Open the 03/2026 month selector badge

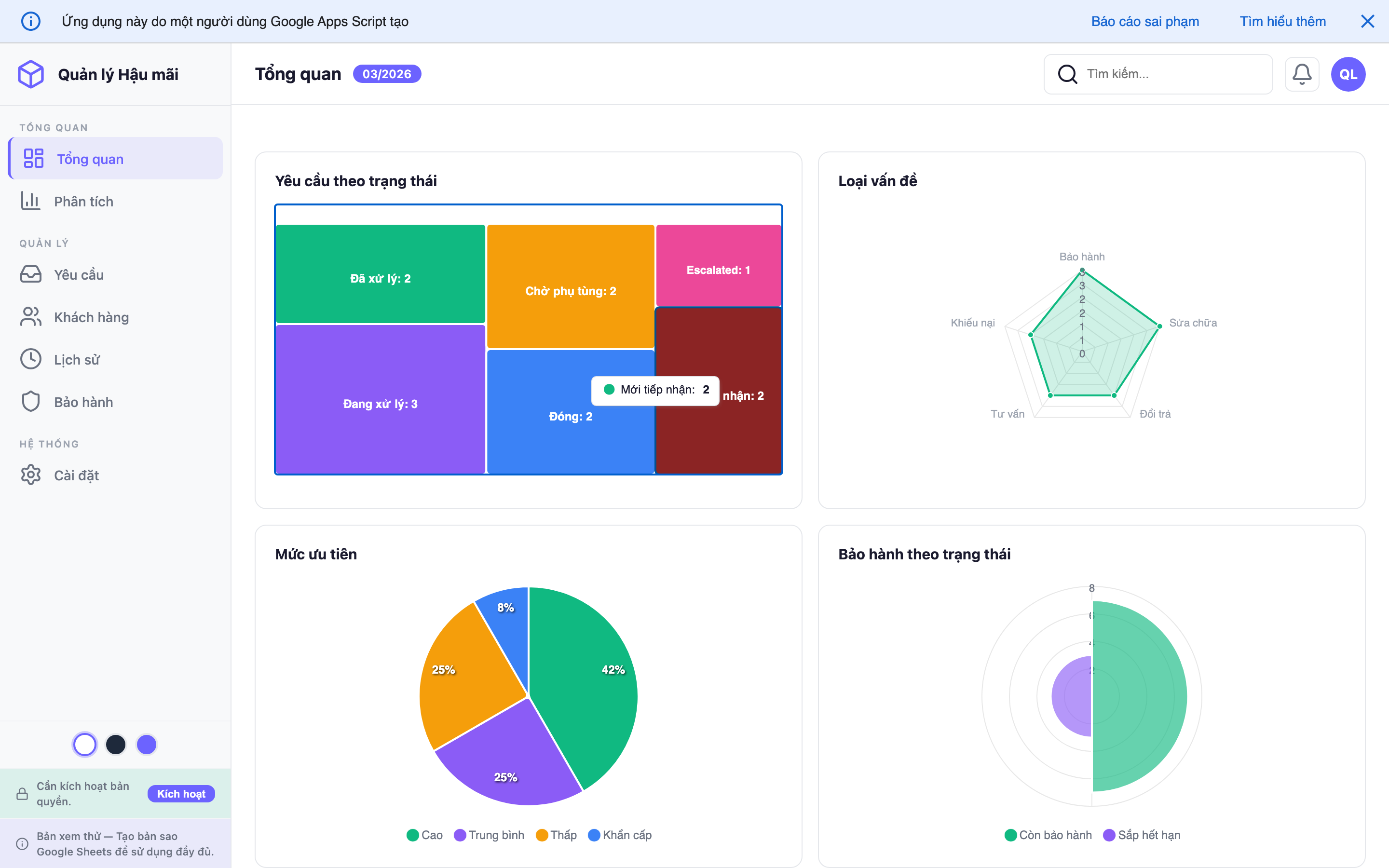386,74
